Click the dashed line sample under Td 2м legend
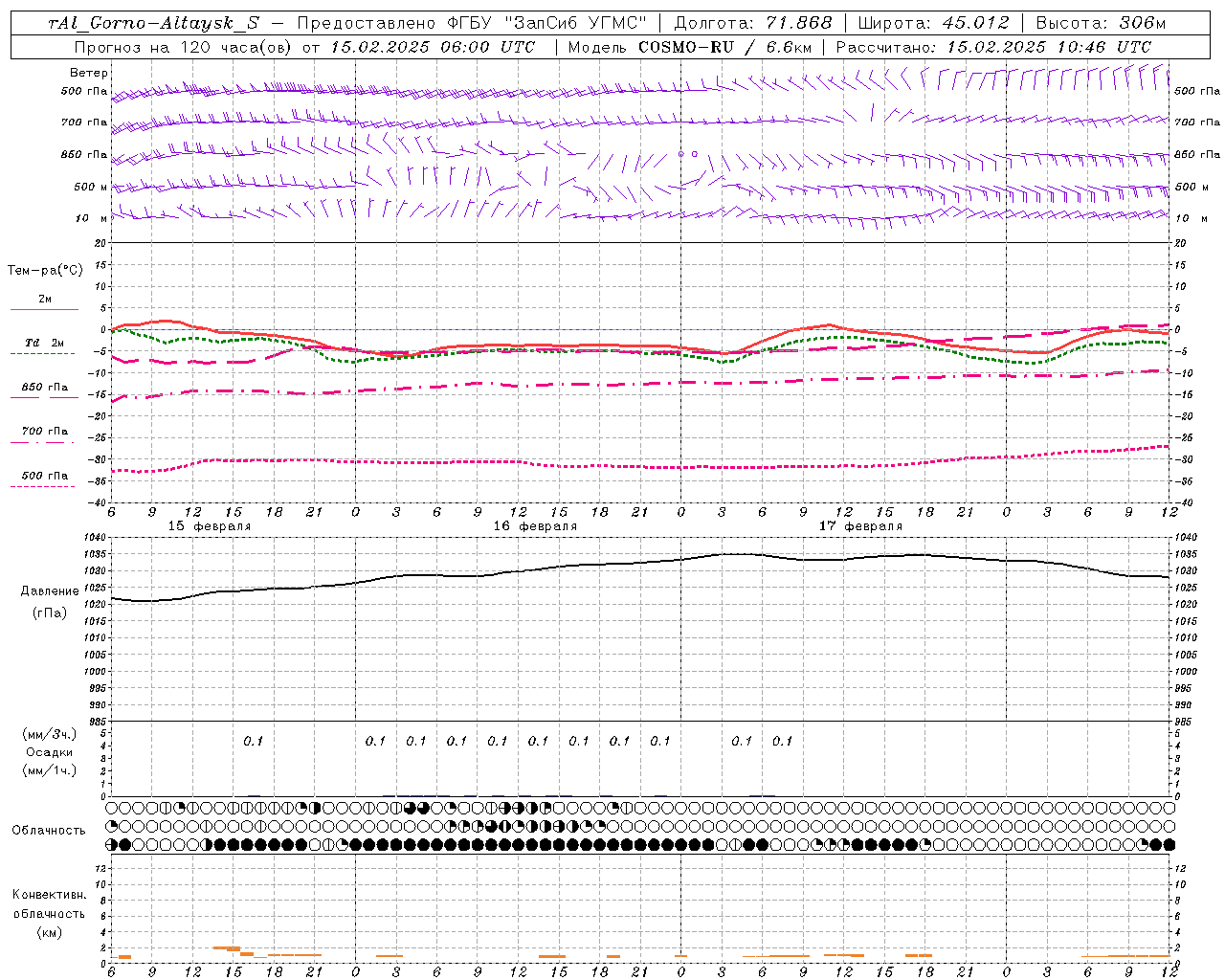Screen dimensions: 1225x980 point(43,354)
